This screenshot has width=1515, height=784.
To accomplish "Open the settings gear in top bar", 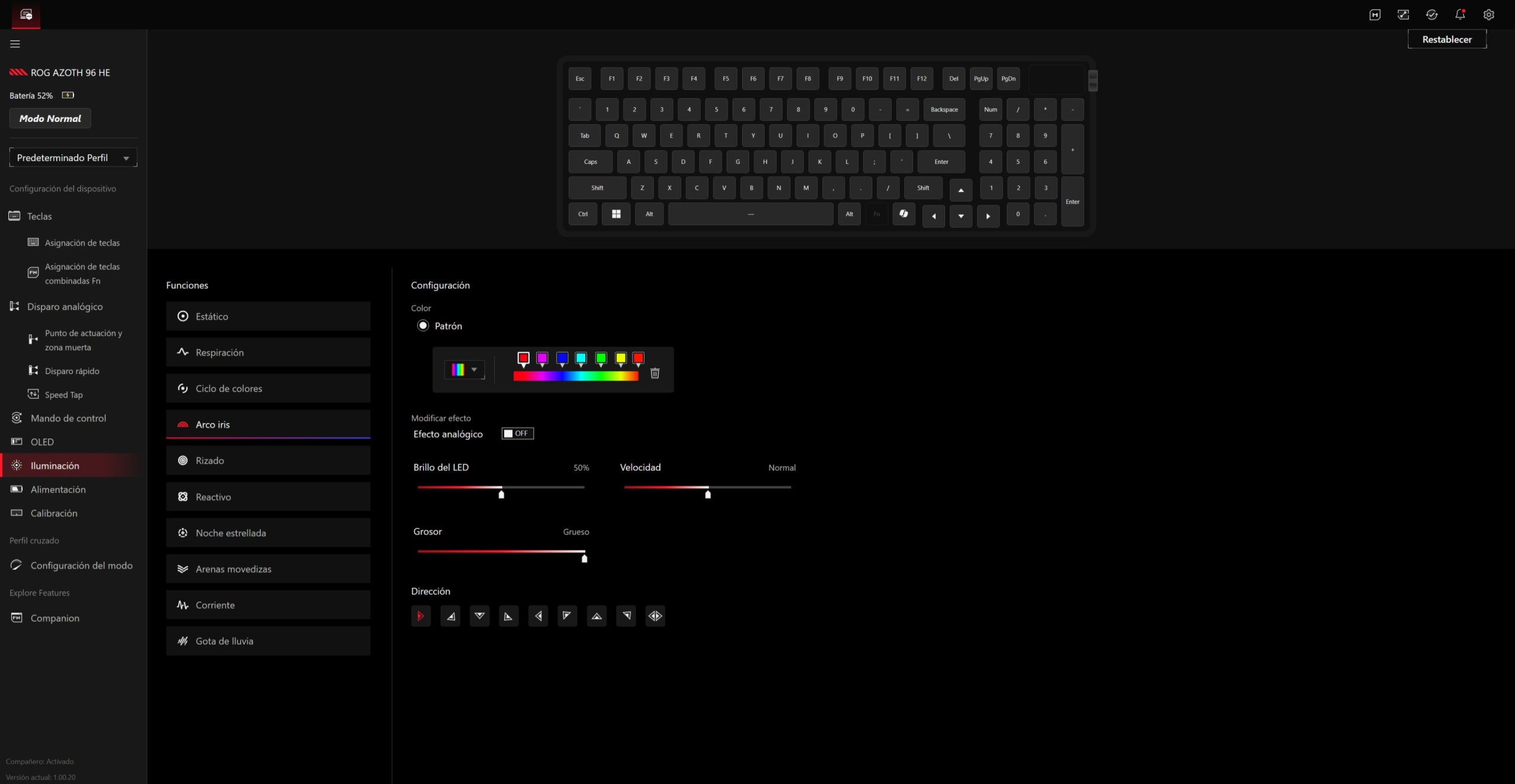I will click(1488, 15).
